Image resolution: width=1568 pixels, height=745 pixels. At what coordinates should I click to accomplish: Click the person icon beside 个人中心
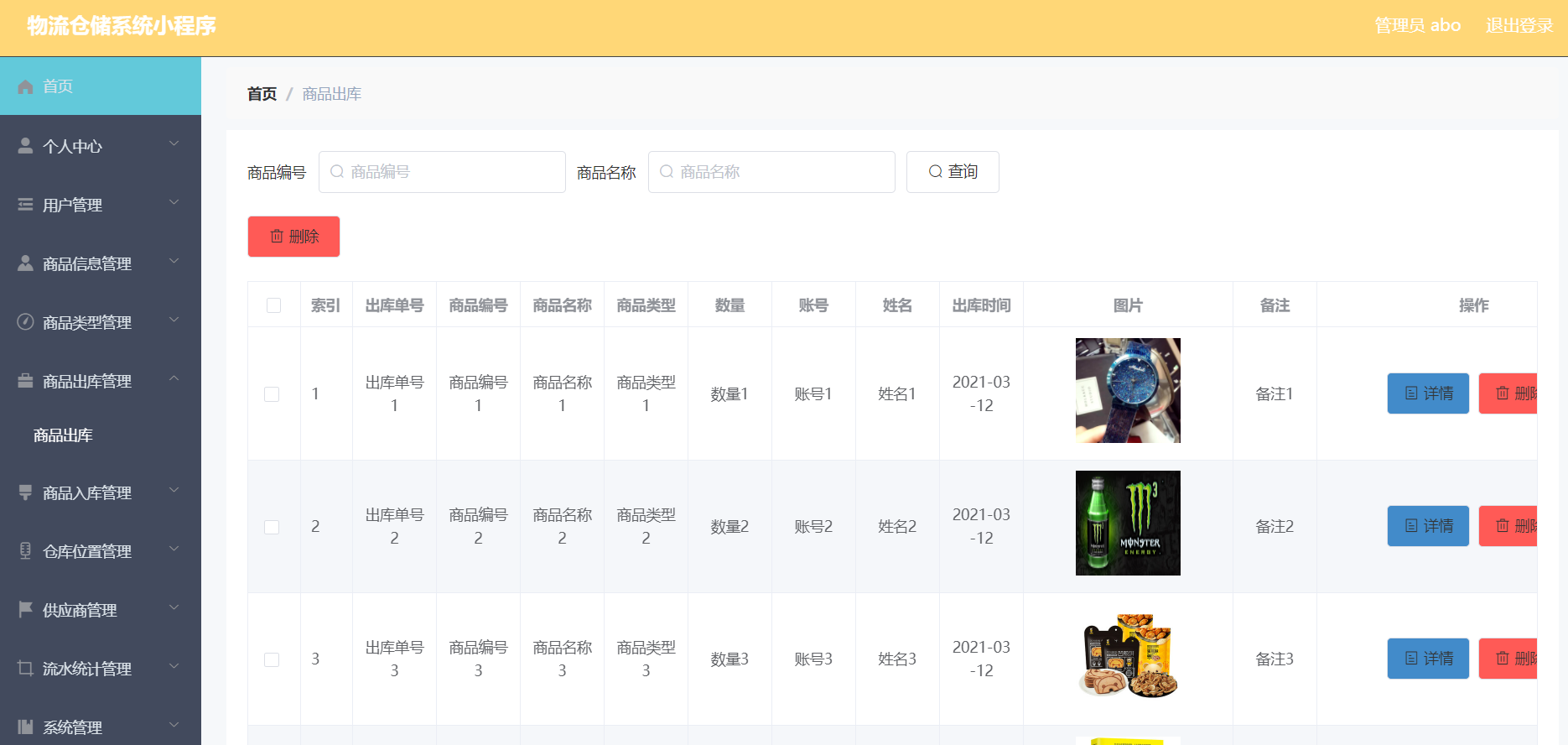25,146
